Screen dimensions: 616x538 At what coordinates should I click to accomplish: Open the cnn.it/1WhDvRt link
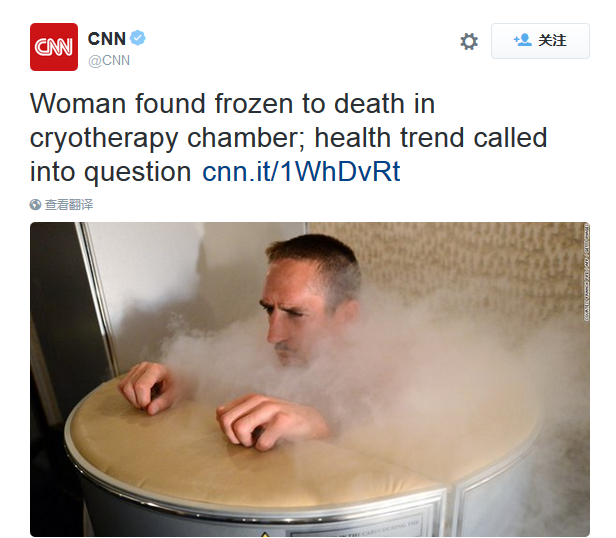tap(301, 172)
